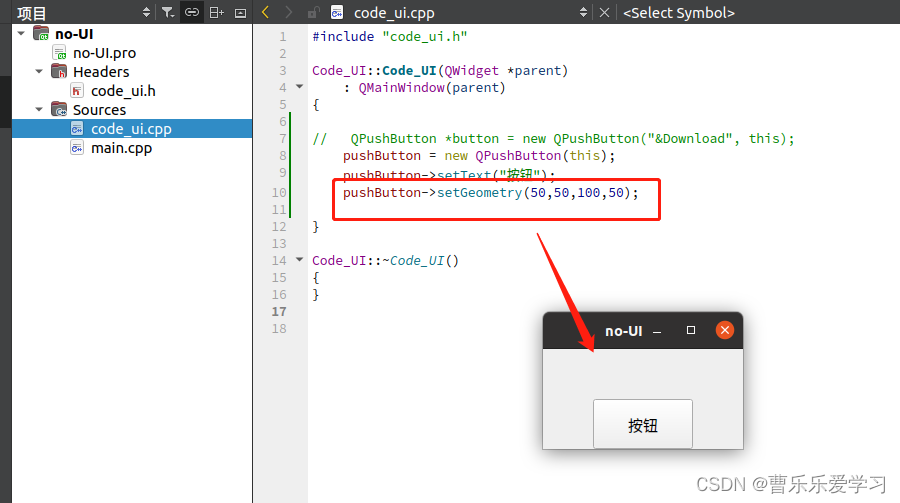
Task: Go back with the yellow left arrow
Action: [265, 13]
